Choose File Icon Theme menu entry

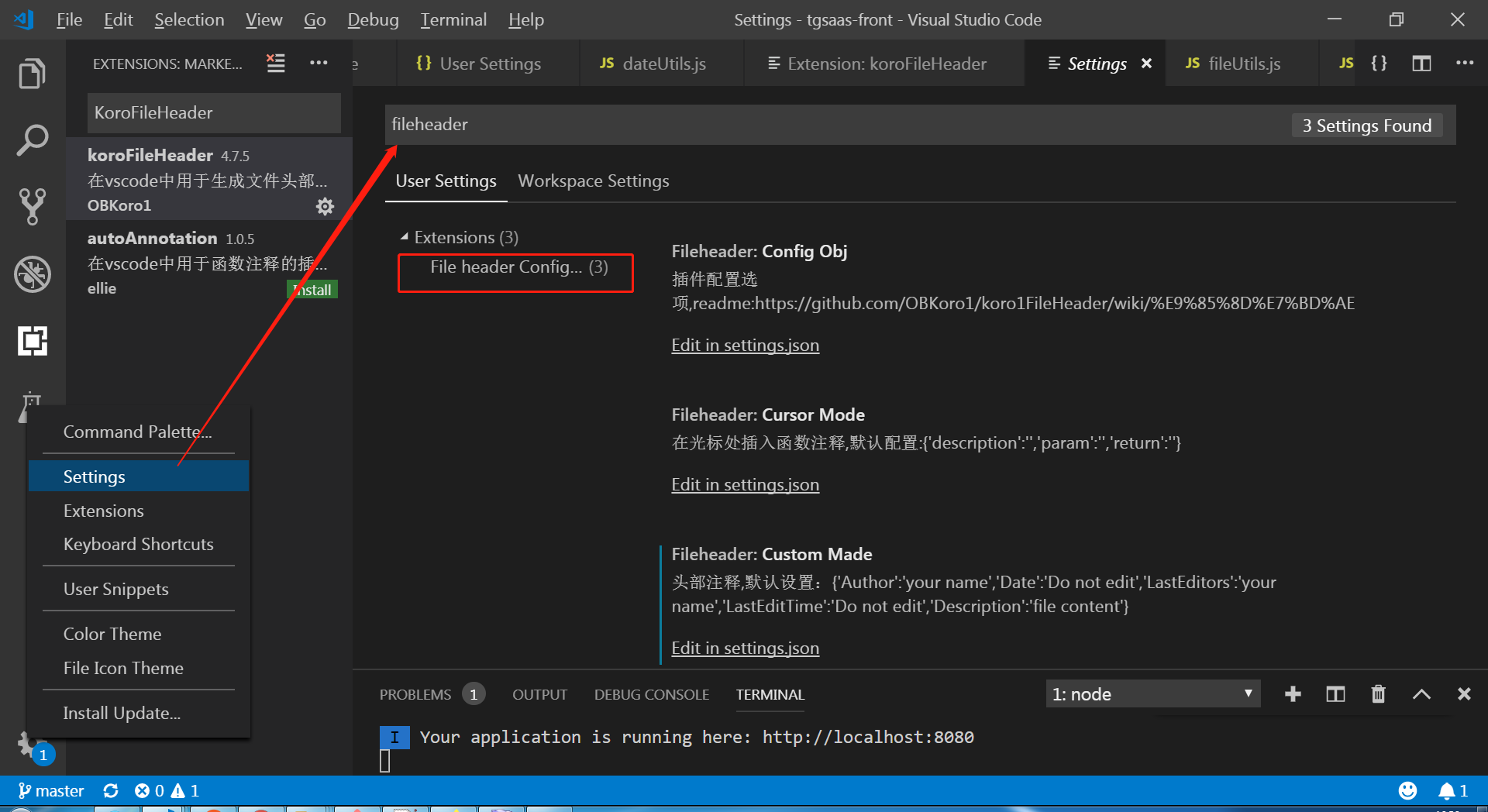click(139, 668)
